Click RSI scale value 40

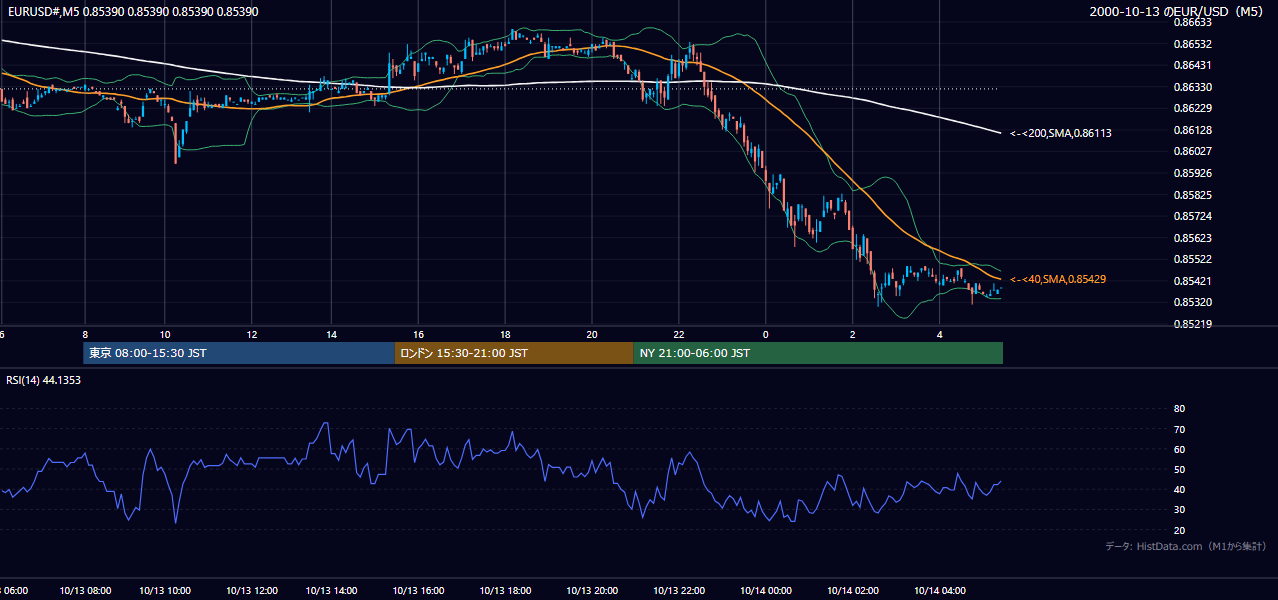click(1179, 489)
